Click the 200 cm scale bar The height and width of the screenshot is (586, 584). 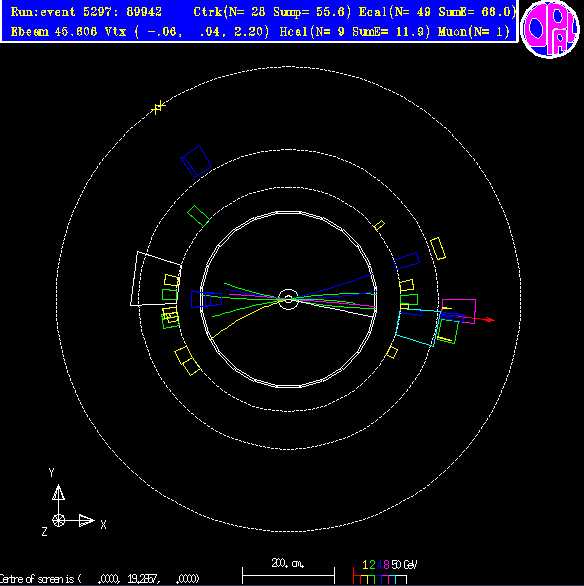click(x=288, y=571)
